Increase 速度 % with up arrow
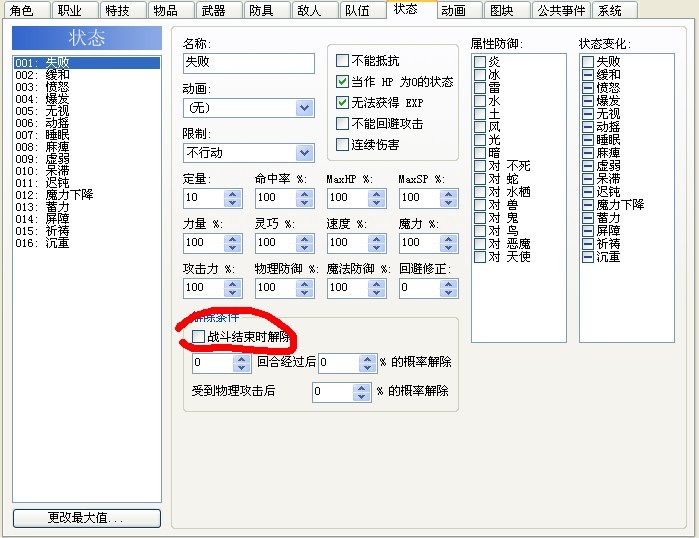The width and height of the screenshot is (699, 538). 377,238
